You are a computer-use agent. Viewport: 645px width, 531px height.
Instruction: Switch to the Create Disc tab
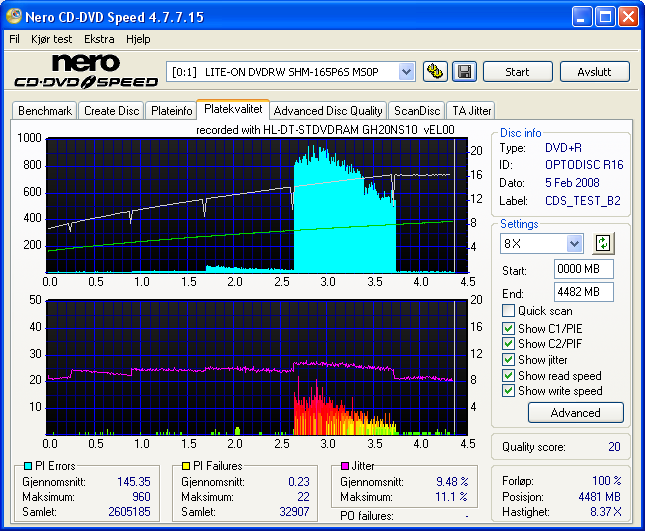click(111, 111)
